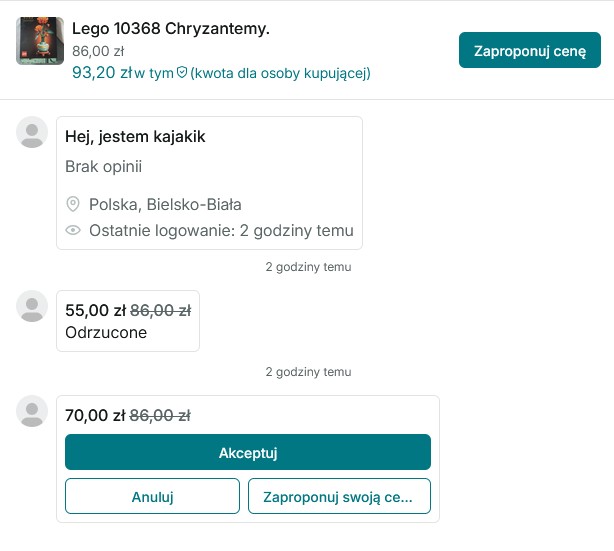The width and height of the screenshot is (614, 551).
Task: Click "(kwota dla osoby kupującej)" text
Action: point(280,73)
